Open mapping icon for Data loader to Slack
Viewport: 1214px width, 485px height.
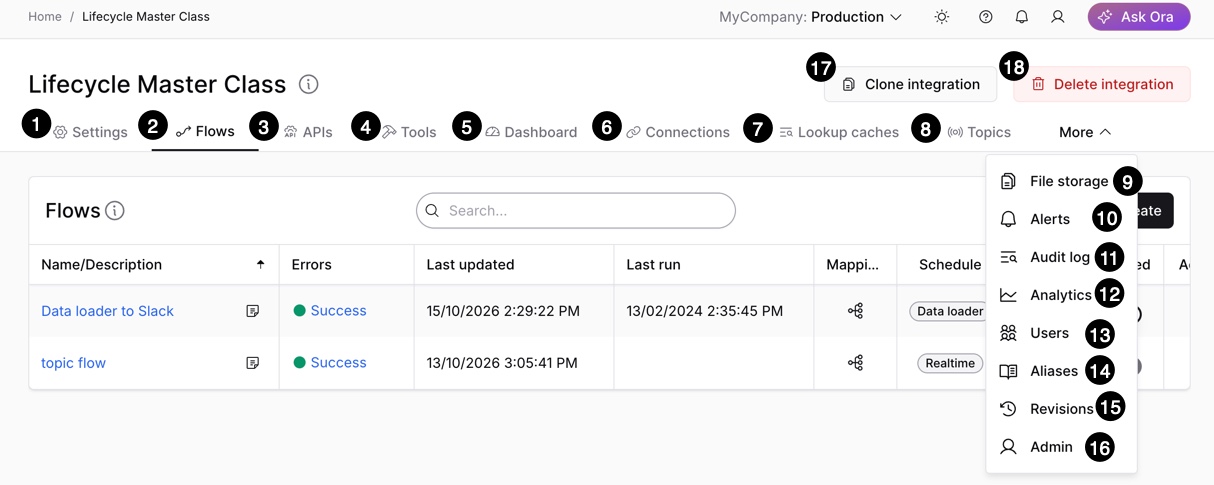coord(855,311)
